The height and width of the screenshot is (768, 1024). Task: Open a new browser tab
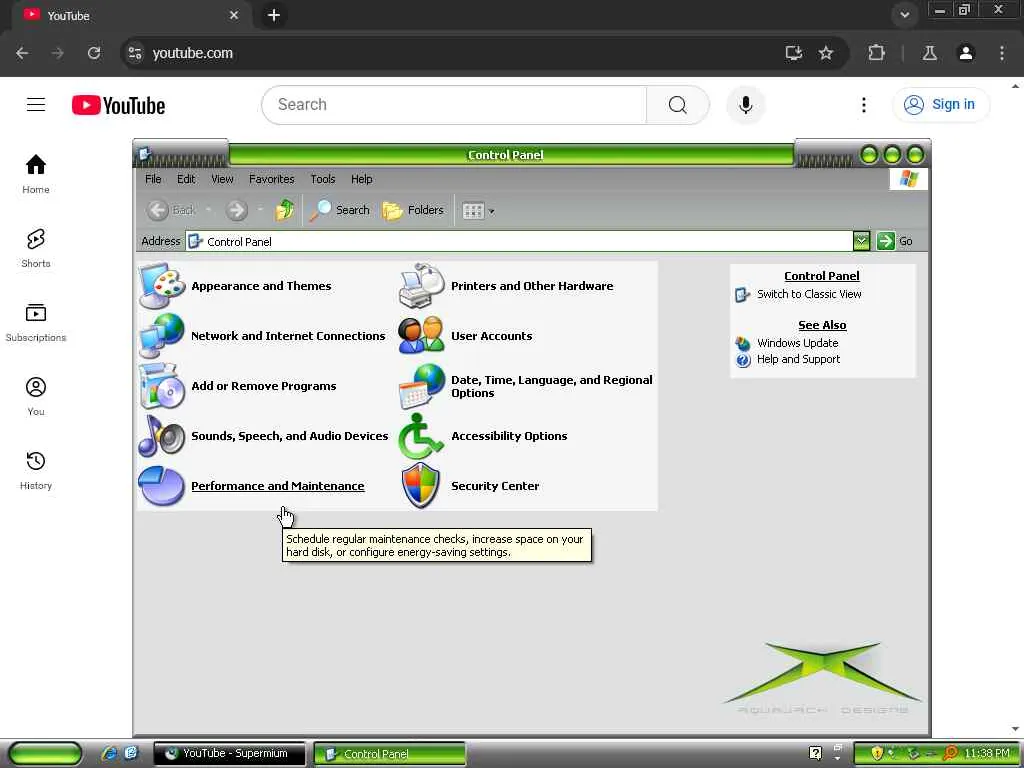coord(274,15)
